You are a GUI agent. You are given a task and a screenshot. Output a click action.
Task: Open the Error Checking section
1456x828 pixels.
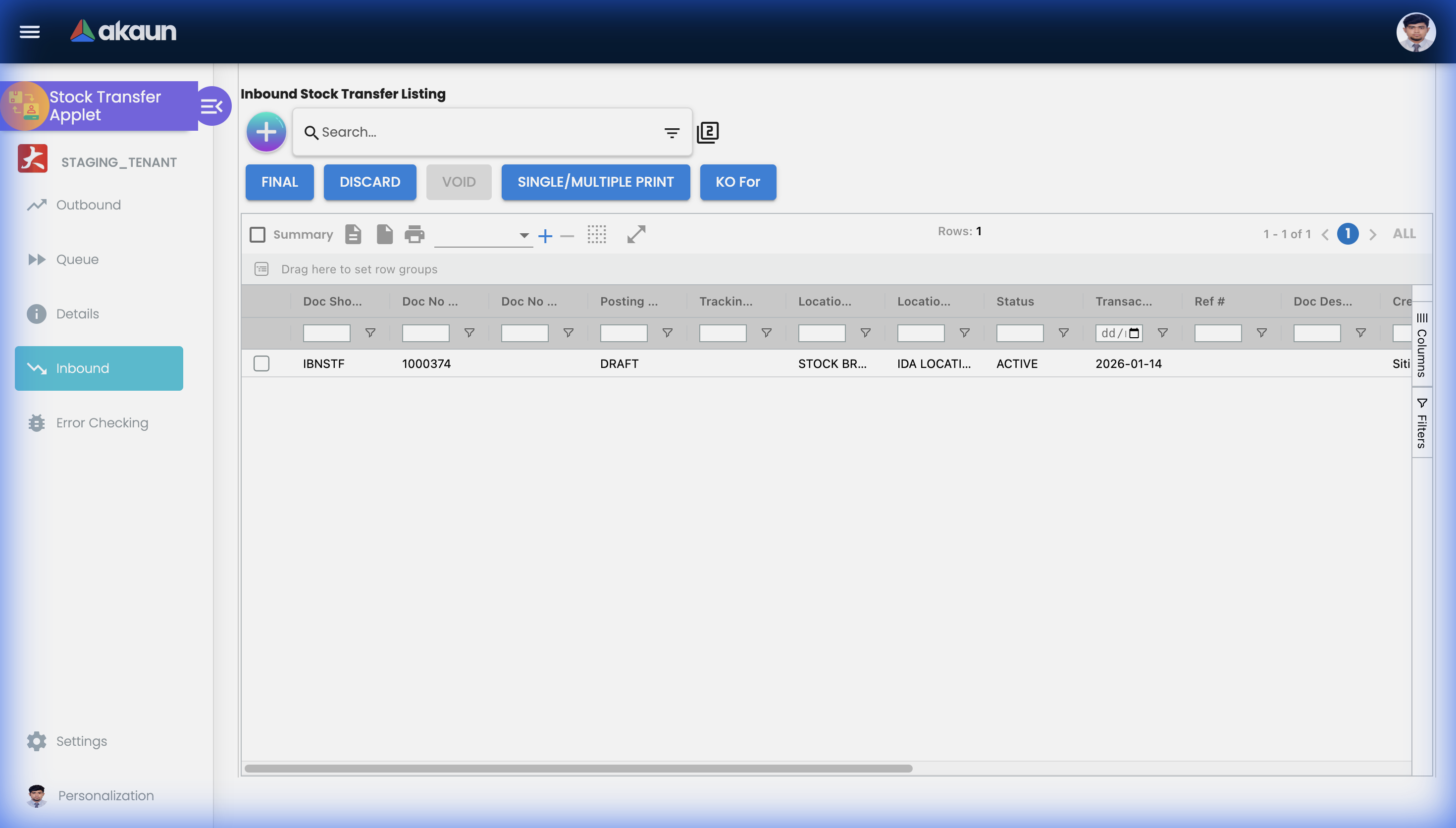pos(101,422)
